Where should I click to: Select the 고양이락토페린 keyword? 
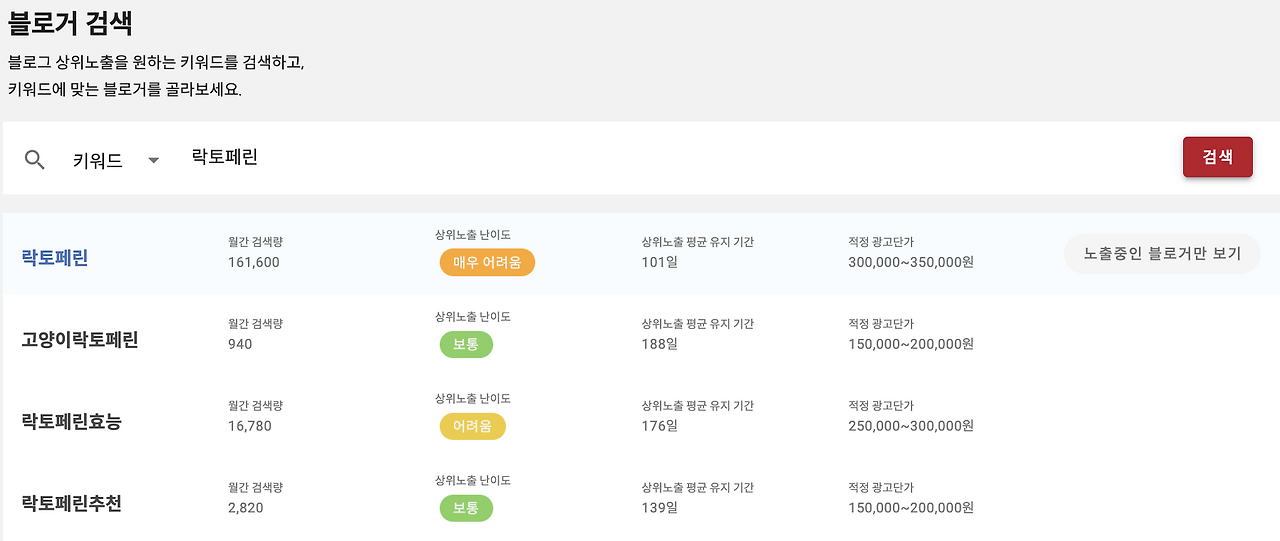tap(80, 340)
